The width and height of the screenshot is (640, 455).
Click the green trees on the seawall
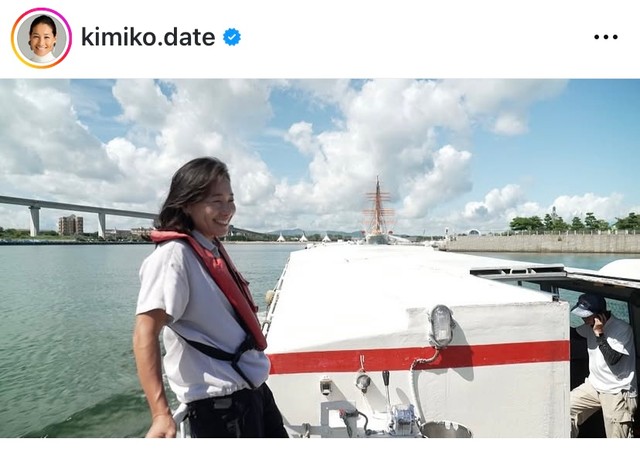[x=574, y=222]
